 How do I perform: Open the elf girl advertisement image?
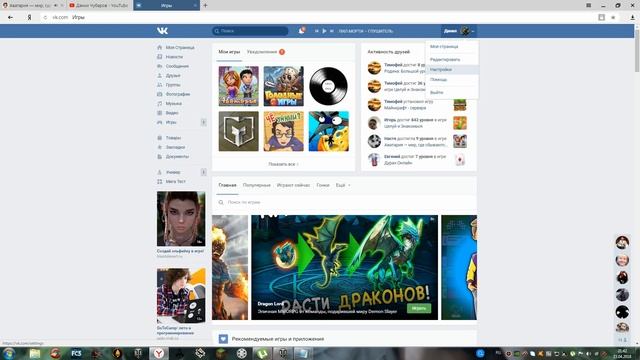click(181, 219)
